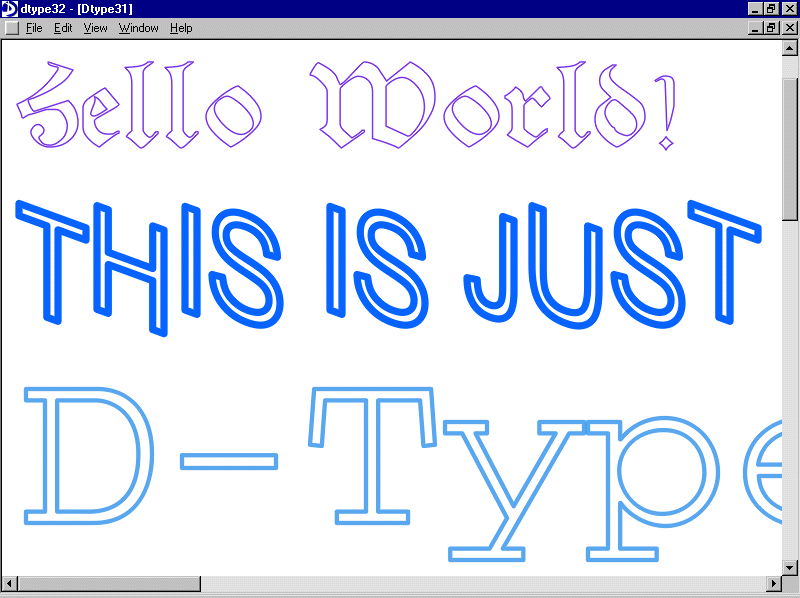Screen dimensions: 800x598
Task: Minimize the Dtype31 document window
Action: tap(756, 28)
